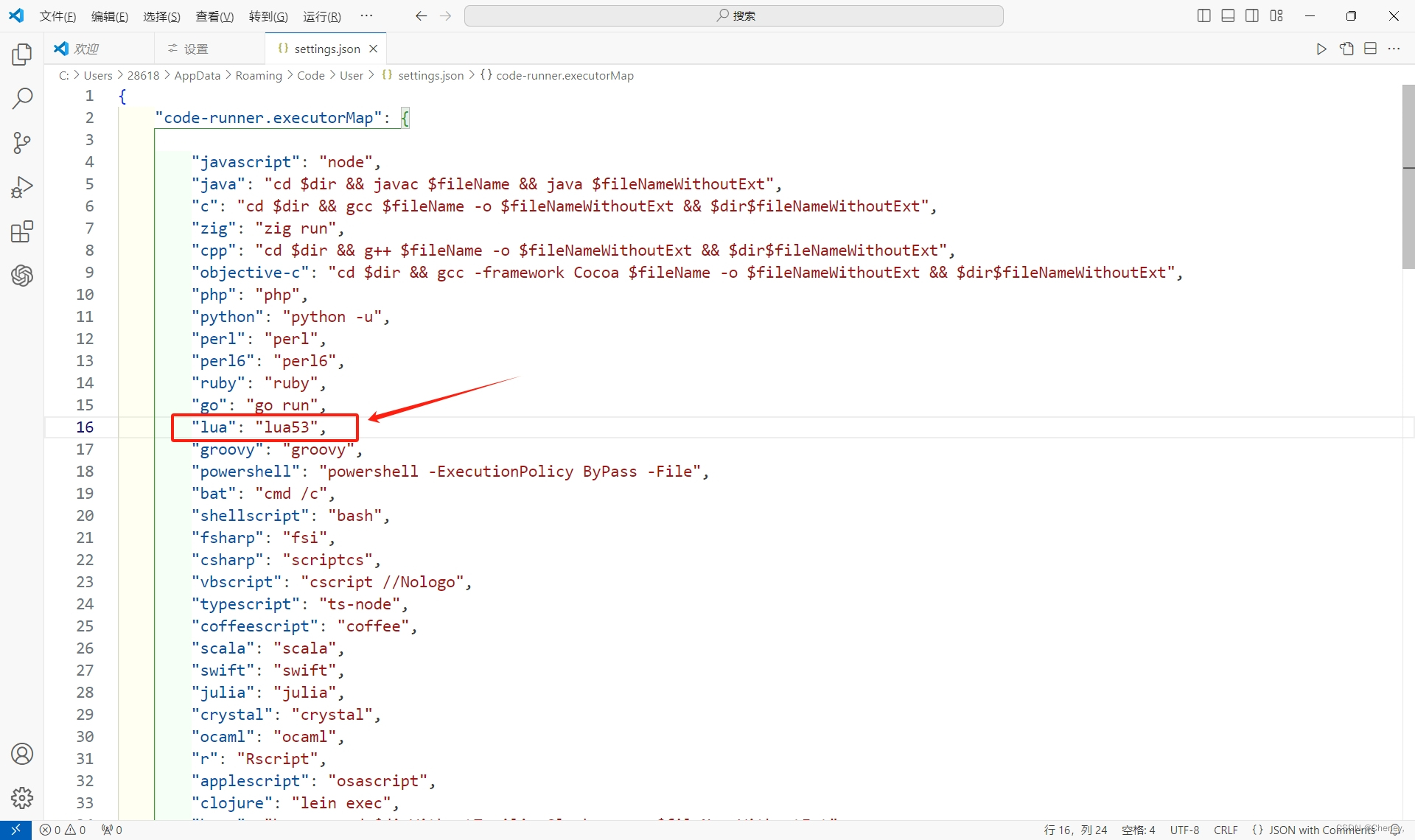The image size is (1415, 840).
Task: Open the ports forwarded indicator
Action: click(x=112, y=830)
